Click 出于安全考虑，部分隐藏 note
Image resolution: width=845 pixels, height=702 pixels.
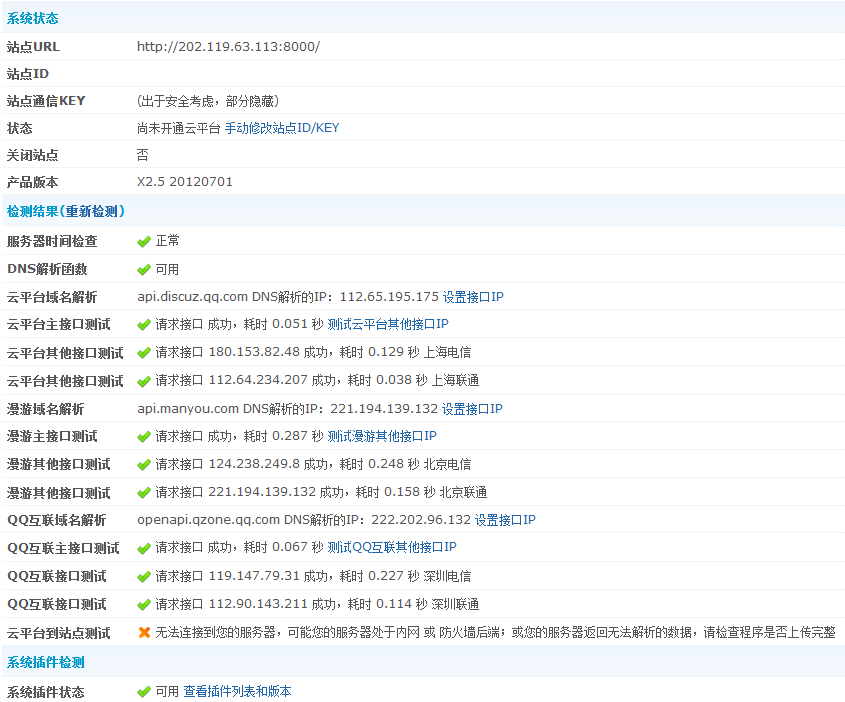[x=208, y=101]
